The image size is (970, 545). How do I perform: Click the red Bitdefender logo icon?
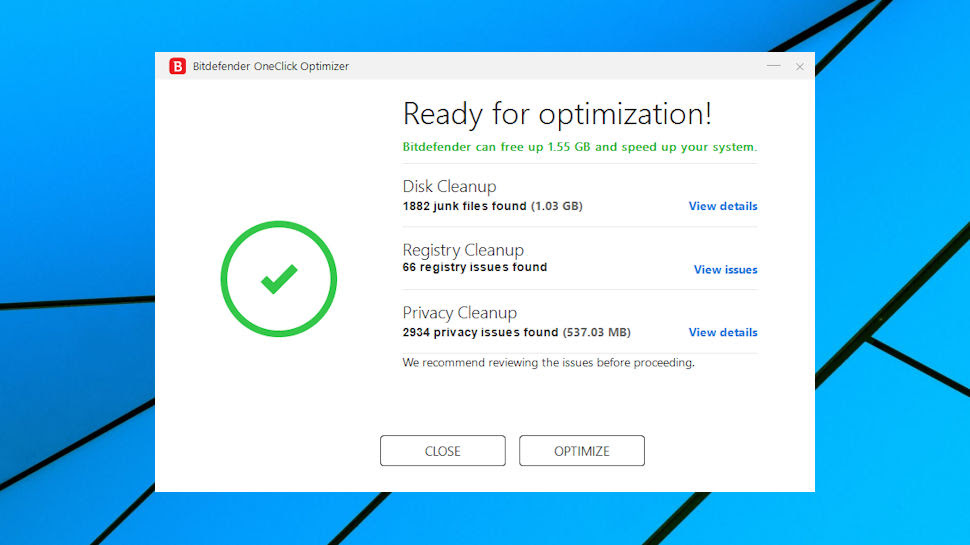[178, 66]
